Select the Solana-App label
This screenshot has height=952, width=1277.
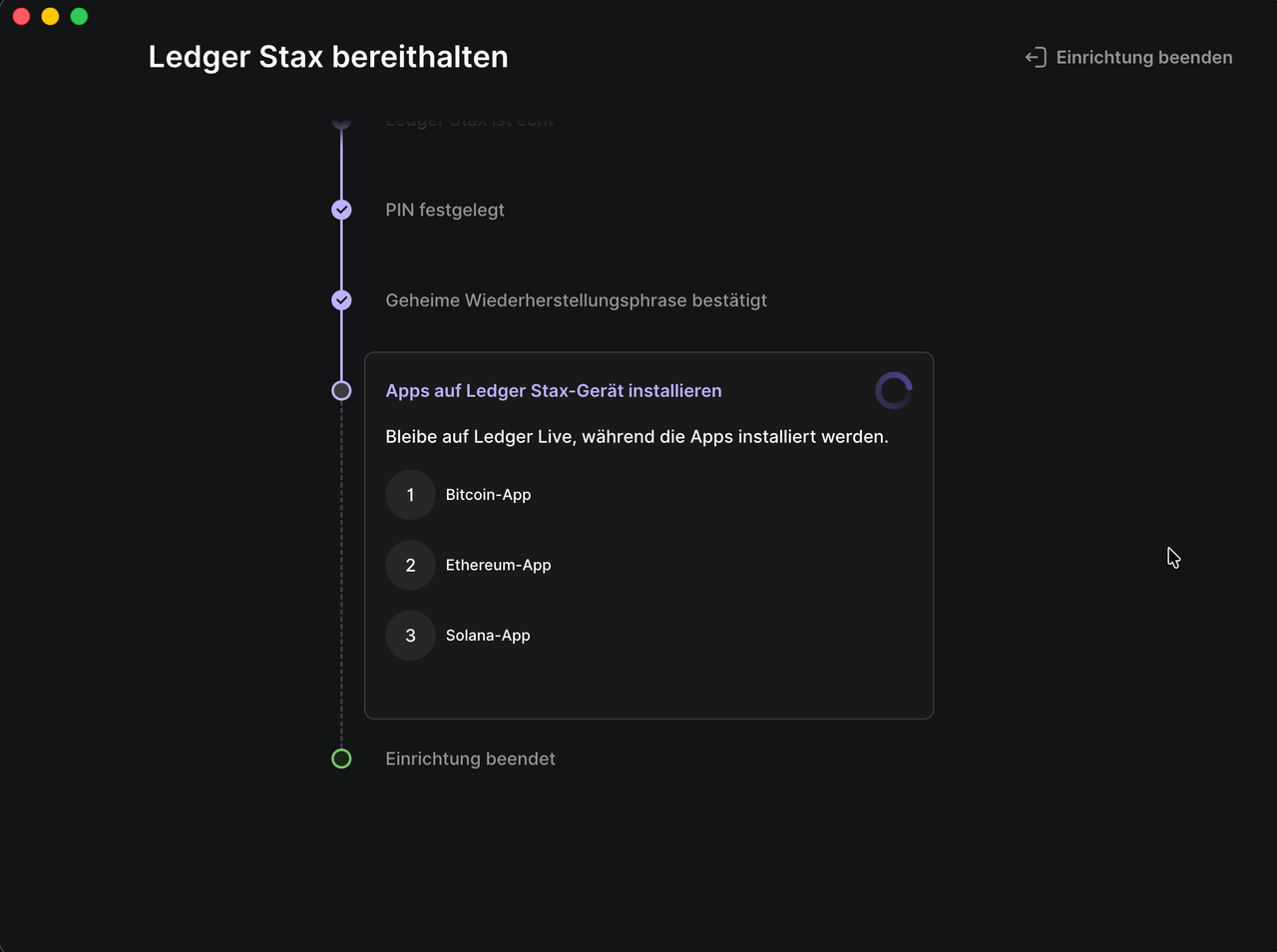[x=488, y=636]
